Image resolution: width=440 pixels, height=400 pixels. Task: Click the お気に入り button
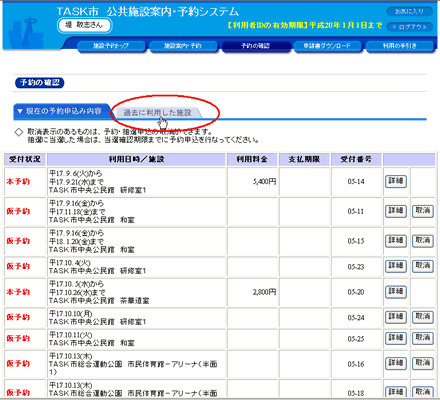click(x=409, y=12)
